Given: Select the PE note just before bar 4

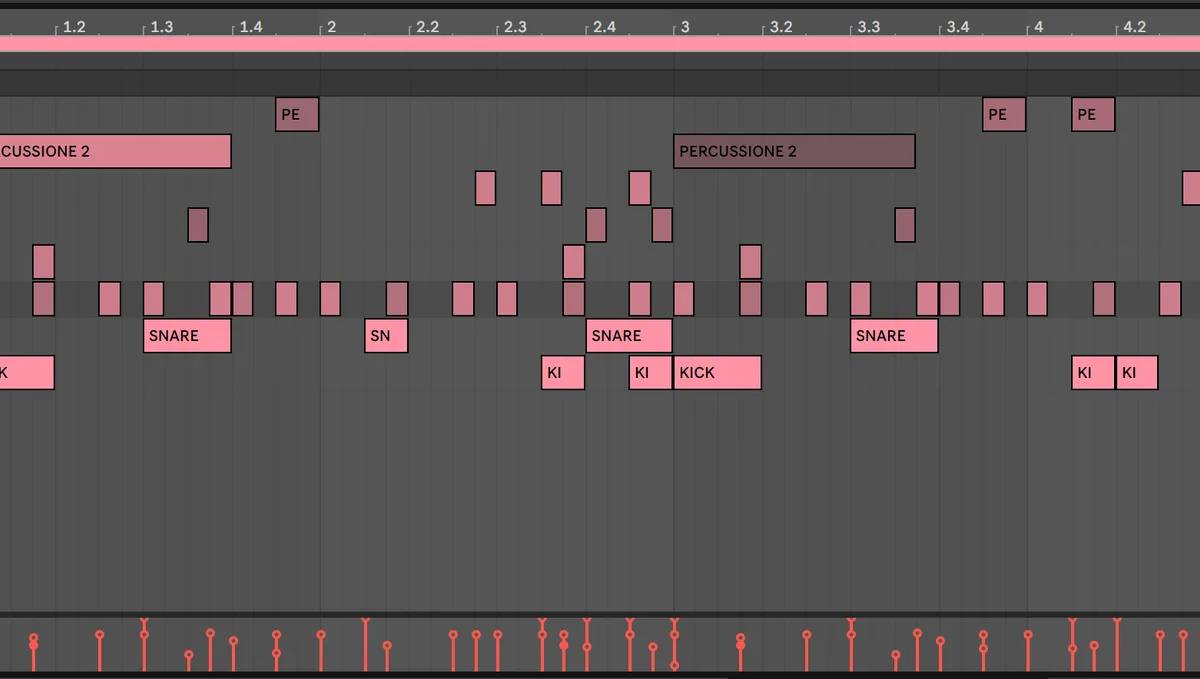Looking at the screenshot, I should (1004, 115).
